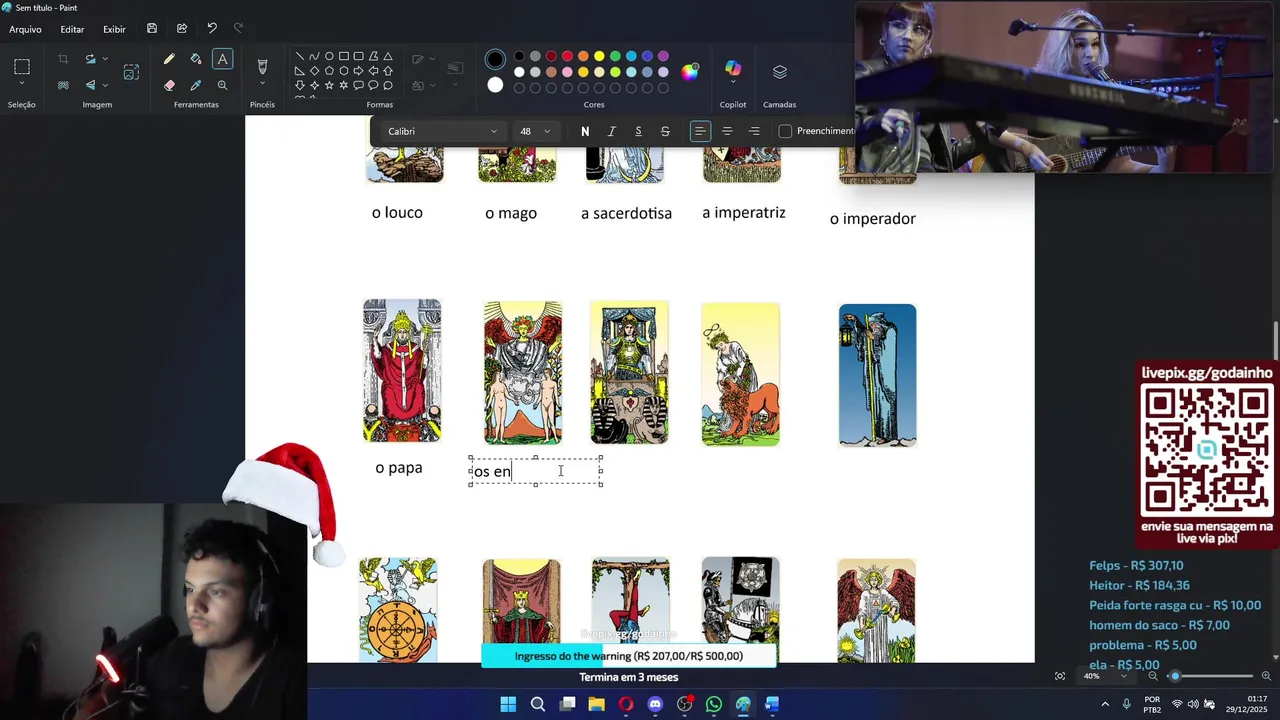Select secondary color white circle
Screen dimensions: 1280x720
[x=495, y=85]
